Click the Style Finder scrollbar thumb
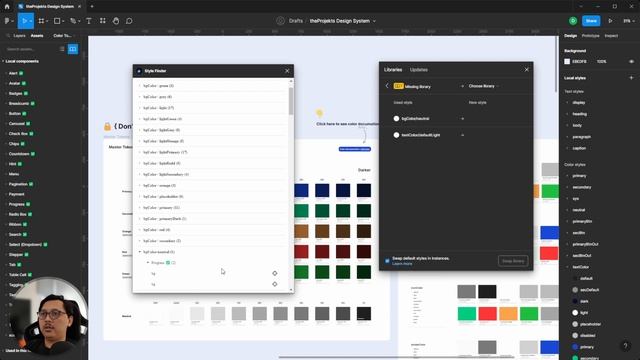Image resolution: width=640 pixels, height=360 pixels. pyautogui.click(x=291, y=101)
